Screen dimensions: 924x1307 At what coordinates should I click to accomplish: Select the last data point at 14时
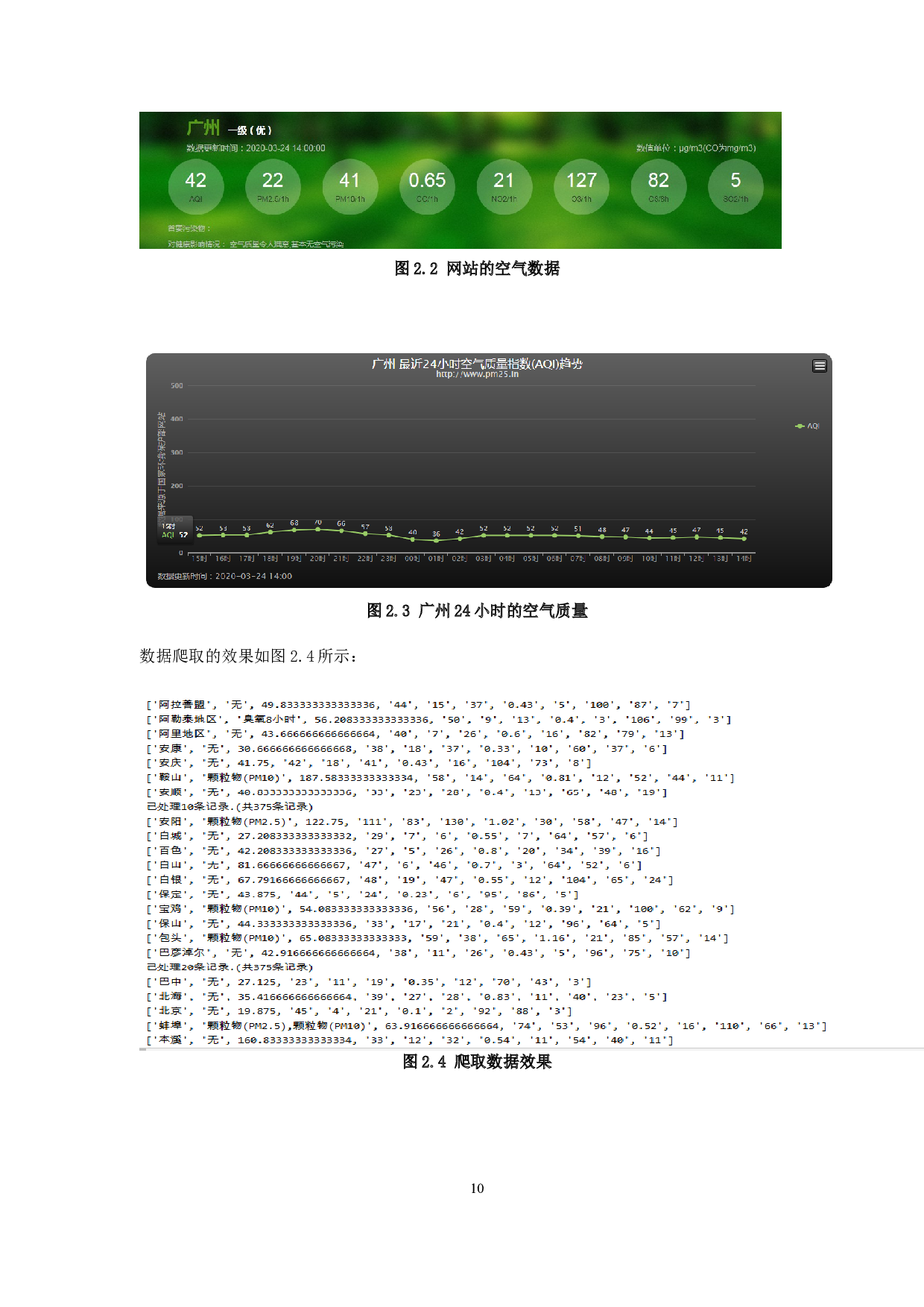coord(744,538)
